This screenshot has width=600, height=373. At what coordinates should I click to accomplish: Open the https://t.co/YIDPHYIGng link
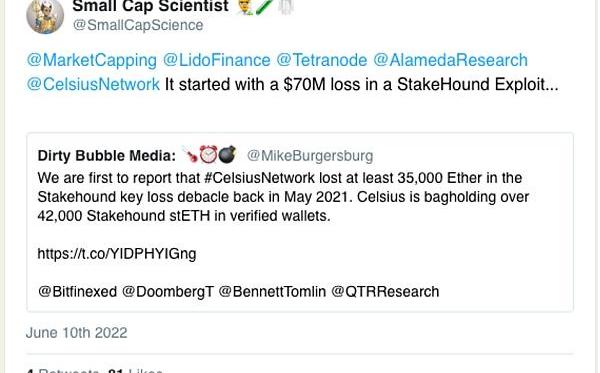click(x=117, y=254)
